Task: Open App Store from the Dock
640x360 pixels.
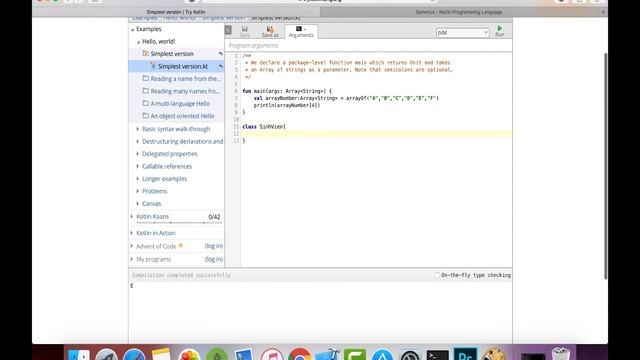Action: (382, 355)
